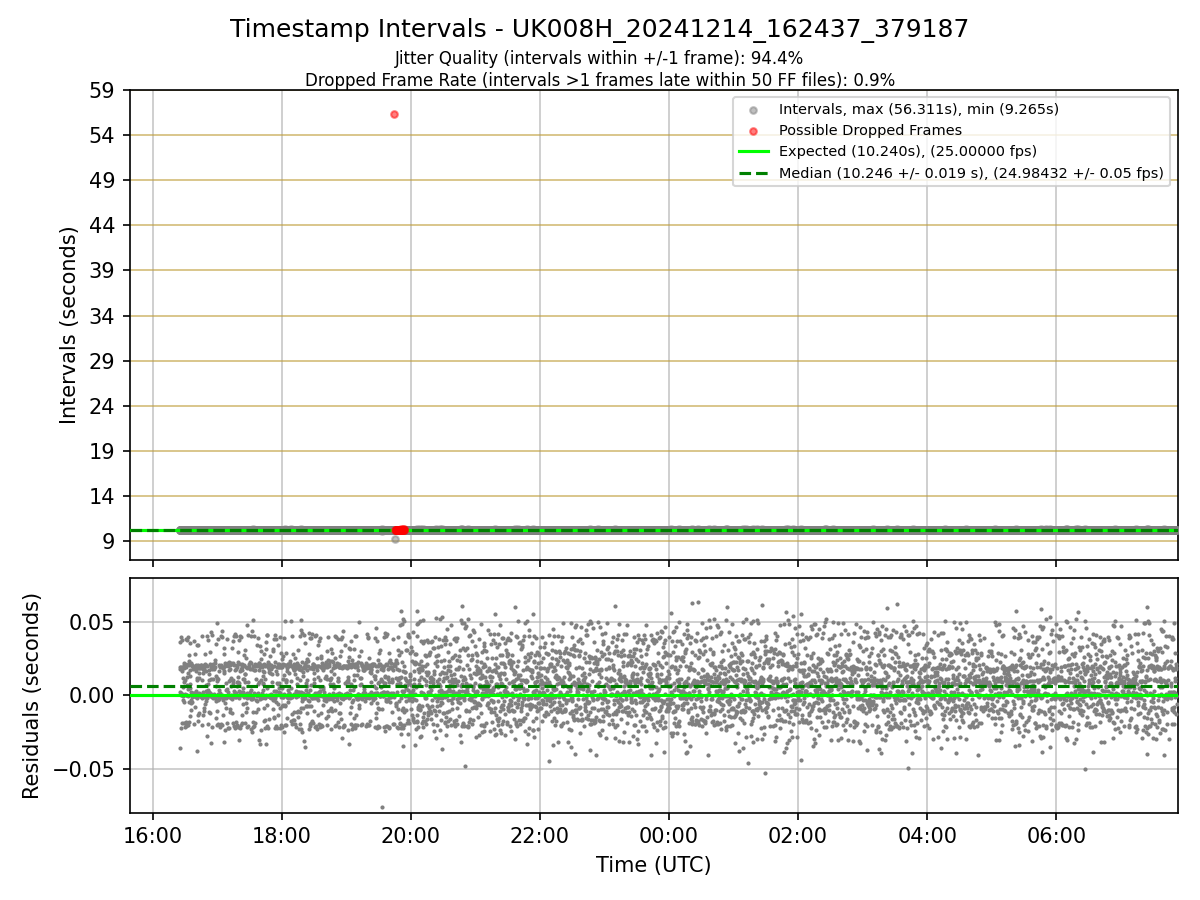The height and width of the screenshot is (900, 1200).
Task: Click the y-axis tick label '19'
Action: (x=103, y=451)
